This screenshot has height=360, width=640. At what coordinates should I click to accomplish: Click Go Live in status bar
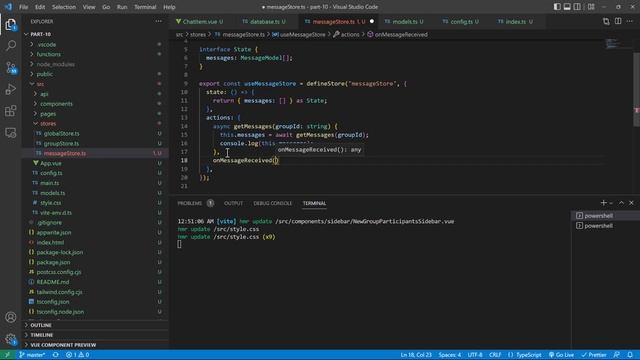(561, 355)
